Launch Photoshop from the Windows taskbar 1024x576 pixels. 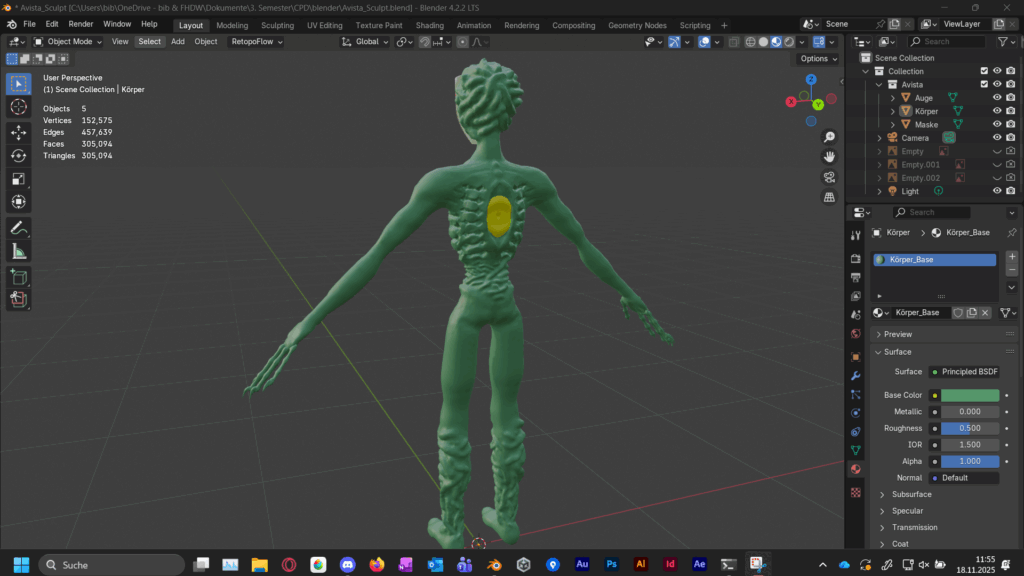pos(611,565)
